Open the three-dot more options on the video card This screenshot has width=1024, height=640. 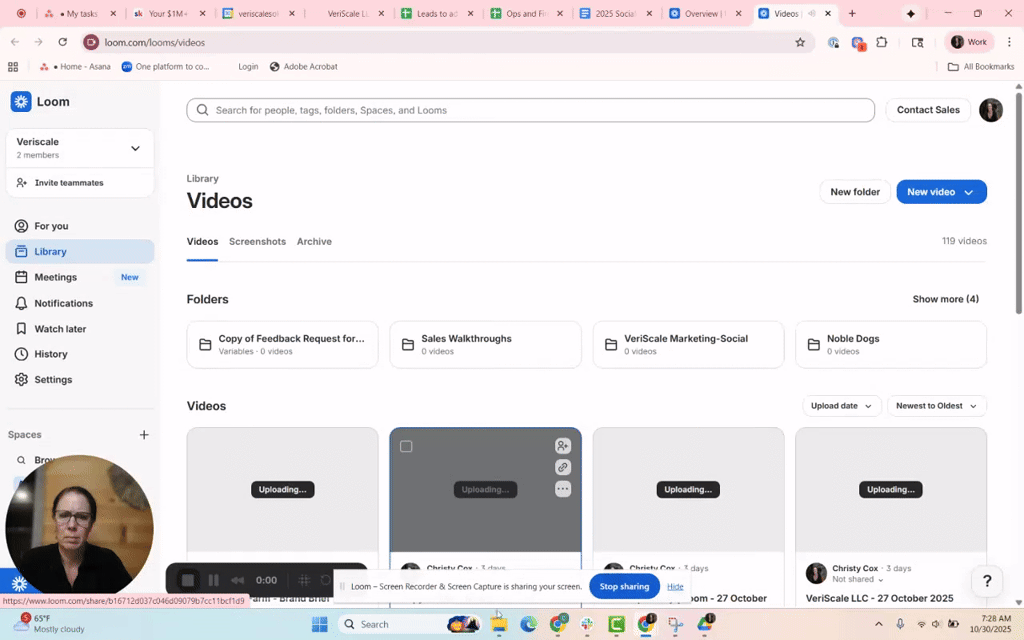[x=563, y=487]
